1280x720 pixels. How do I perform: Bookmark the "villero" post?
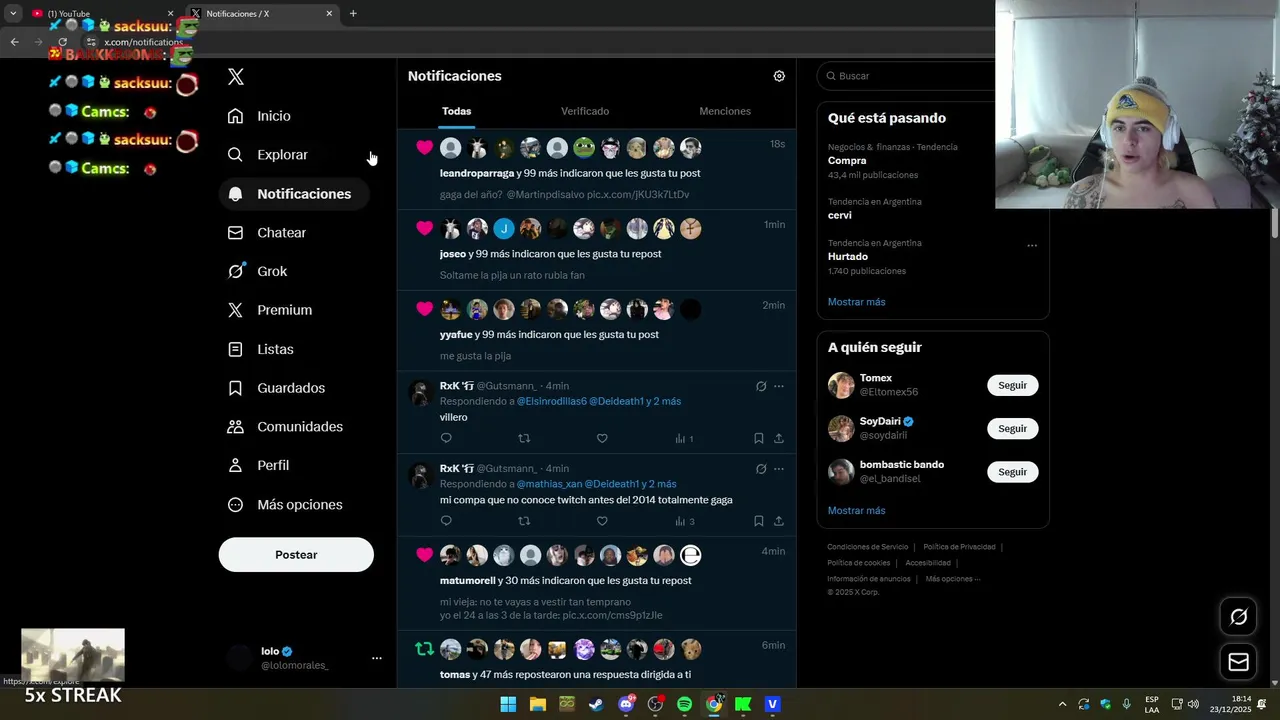tap(759, 438)
